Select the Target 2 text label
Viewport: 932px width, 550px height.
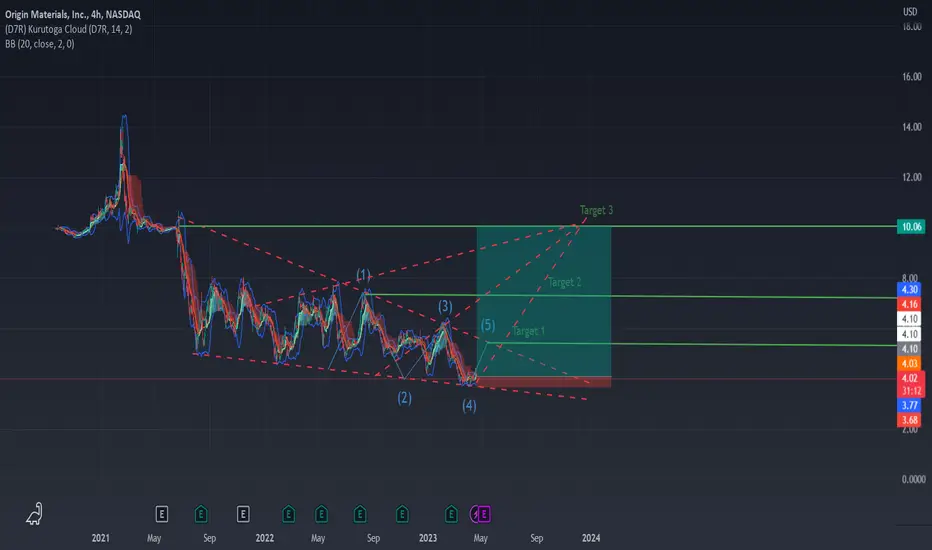[564, 282]
